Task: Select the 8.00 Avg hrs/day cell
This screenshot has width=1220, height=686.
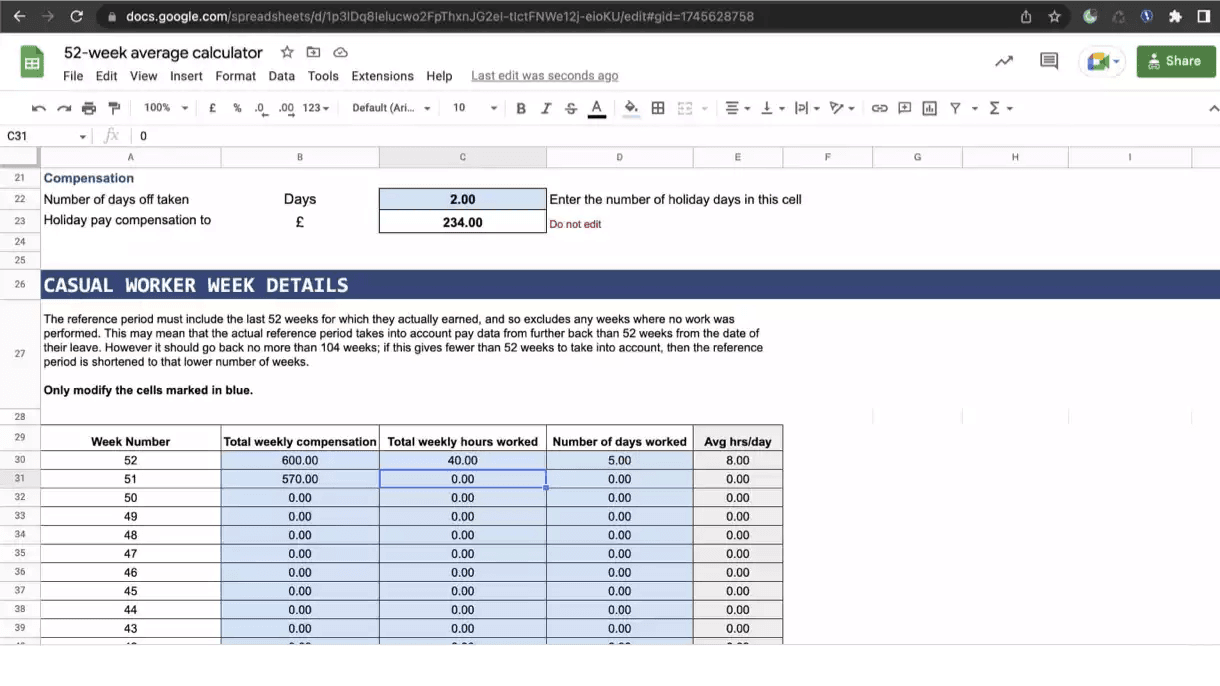Action: [x=738, y=460]
